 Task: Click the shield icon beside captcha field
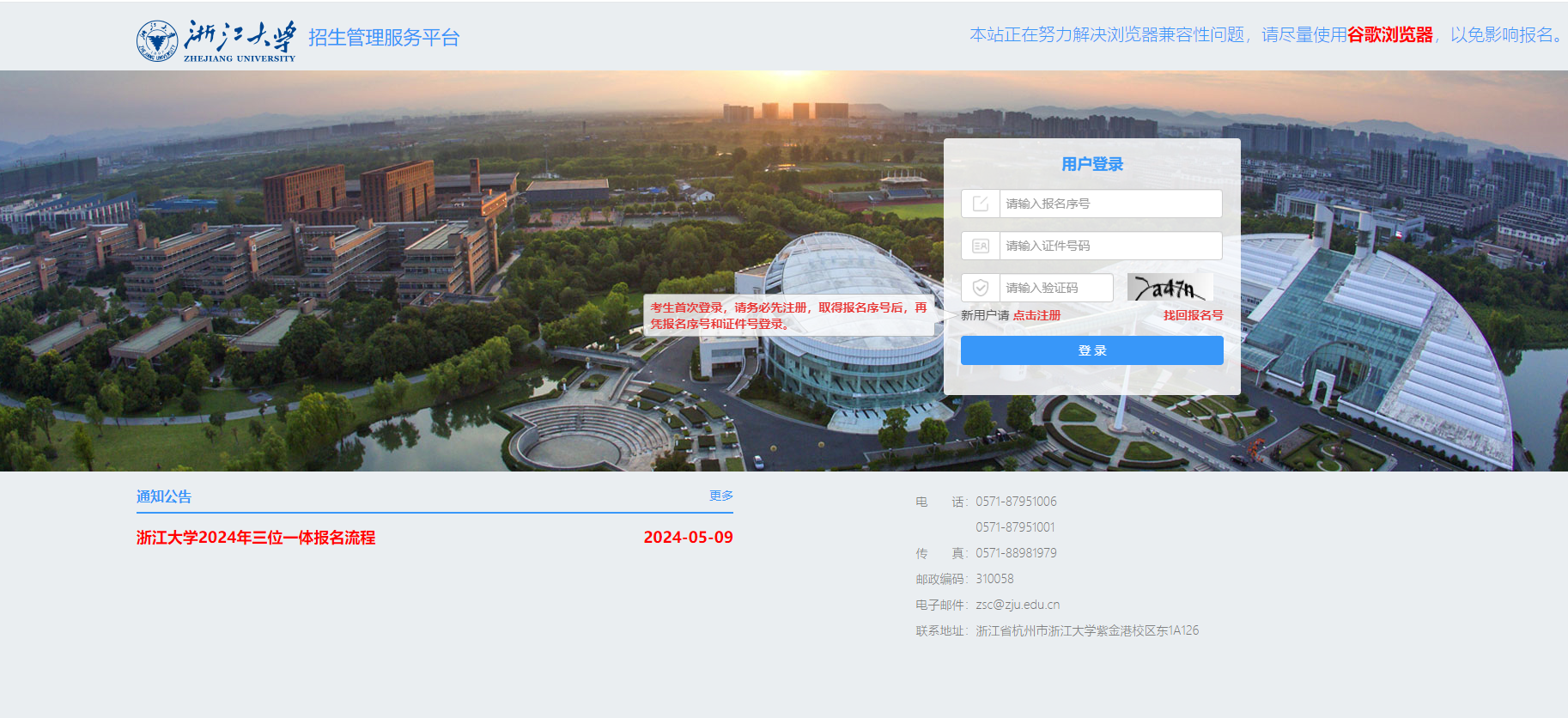click(x=981, y=288)
